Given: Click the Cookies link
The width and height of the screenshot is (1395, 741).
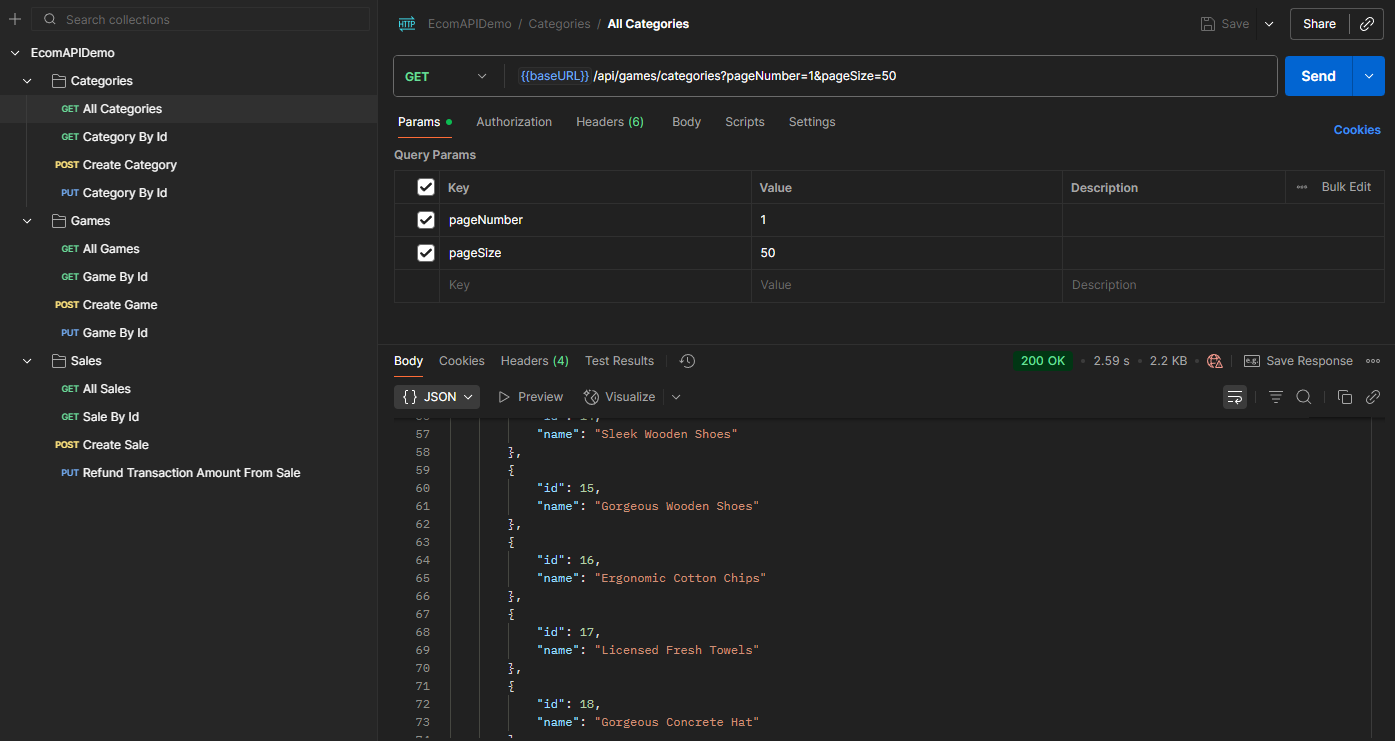Looking at the screenshot, I should coord(1357,130).
